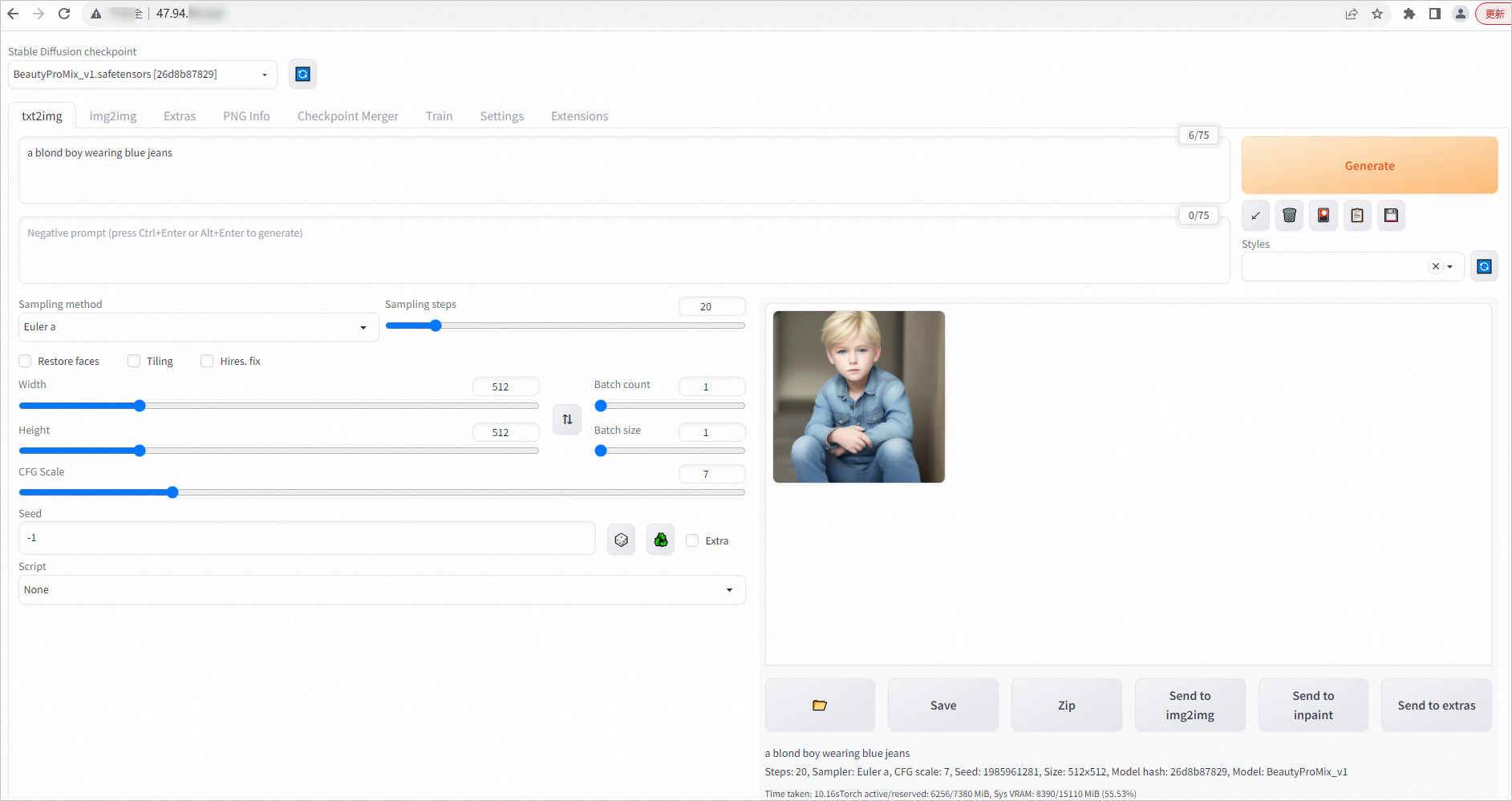
Task: Open the Stable Diffusion checkpoint dropdown
Action: click(x=142, y=75)
